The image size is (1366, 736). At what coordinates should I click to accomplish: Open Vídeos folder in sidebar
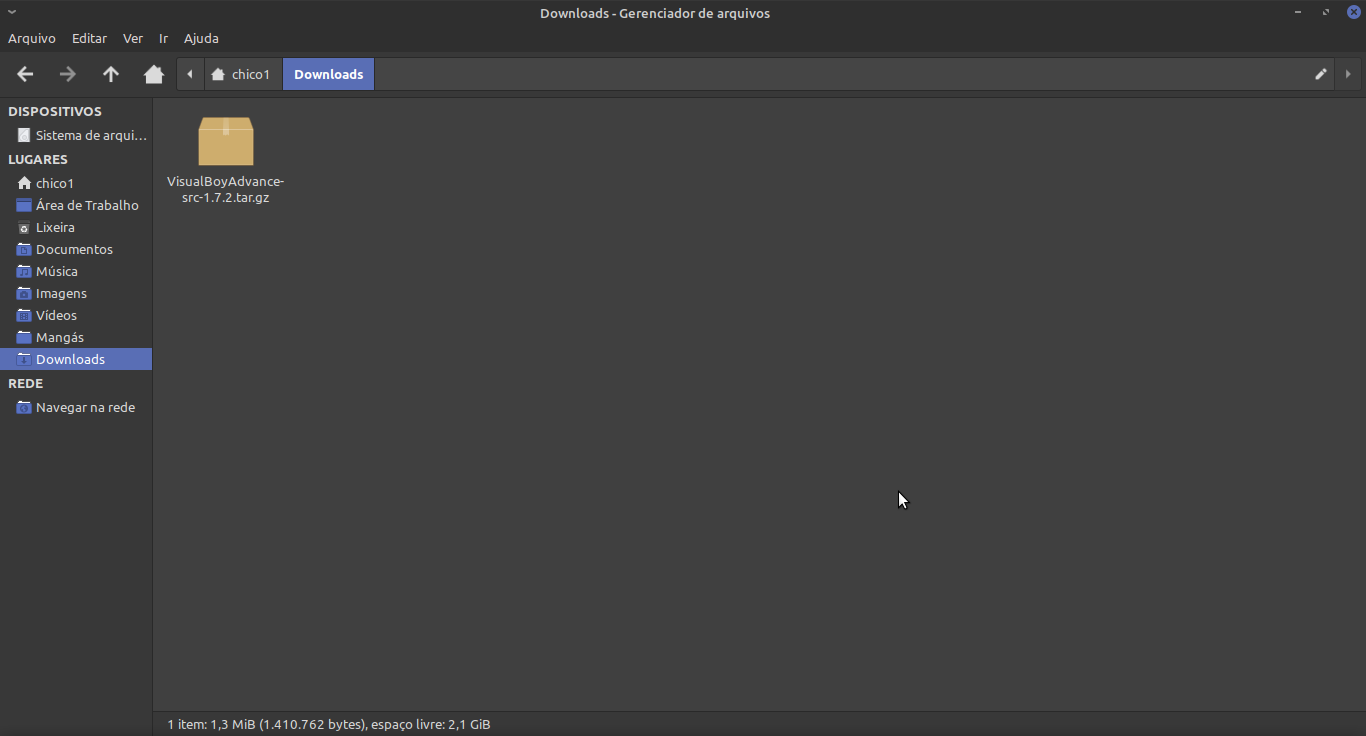pyautogui.click(x=76, y=315)
